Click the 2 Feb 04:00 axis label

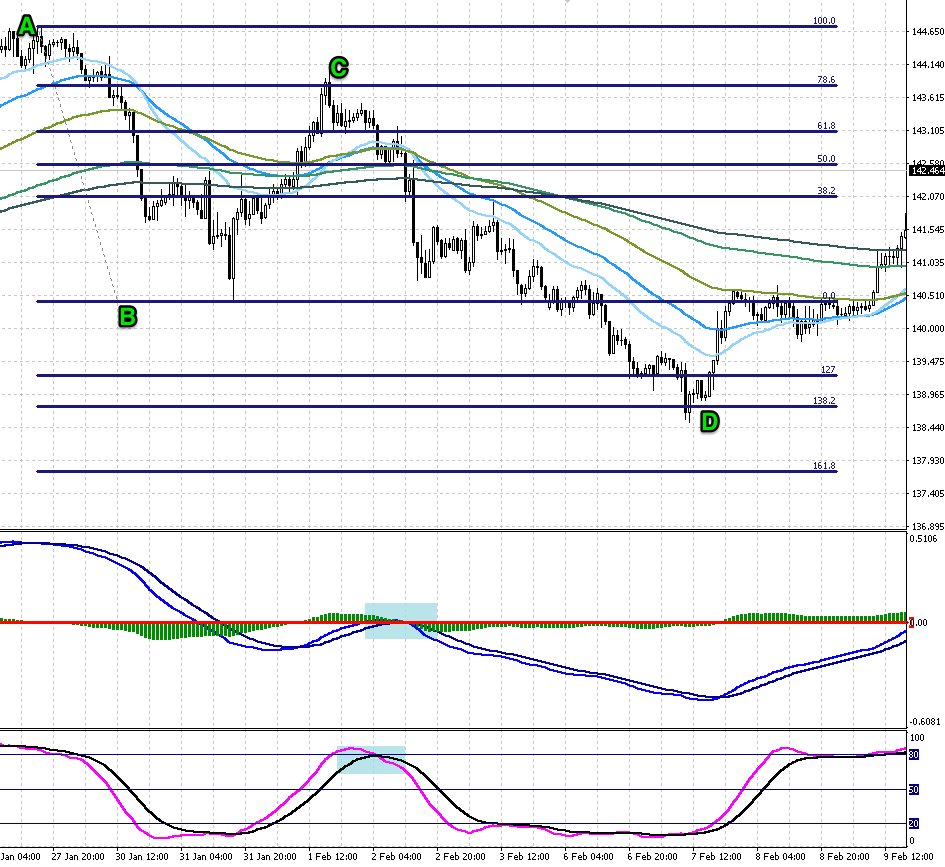tap(397, 857)
